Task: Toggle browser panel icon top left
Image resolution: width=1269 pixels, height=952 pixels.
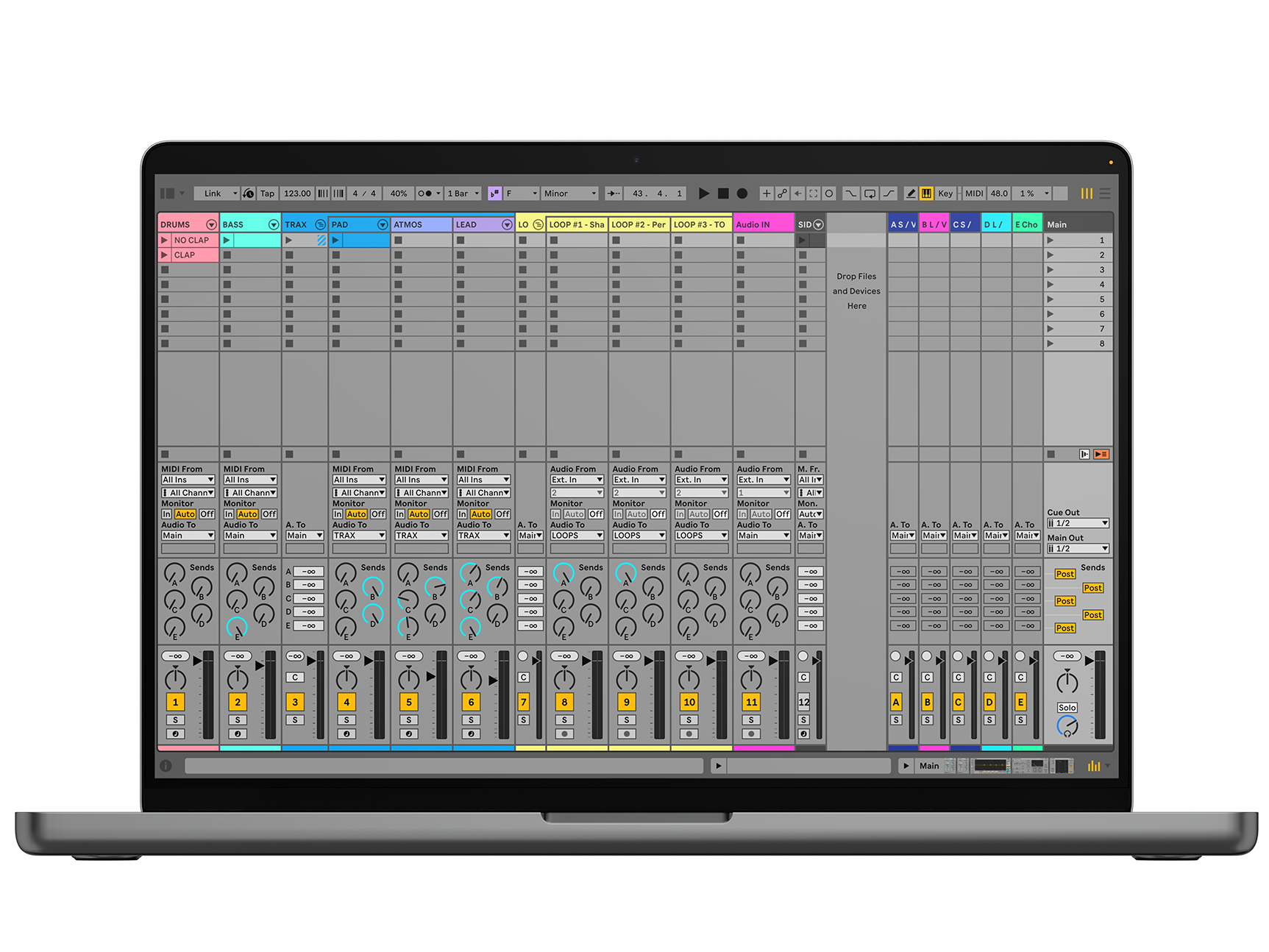Action: [168, 193]
